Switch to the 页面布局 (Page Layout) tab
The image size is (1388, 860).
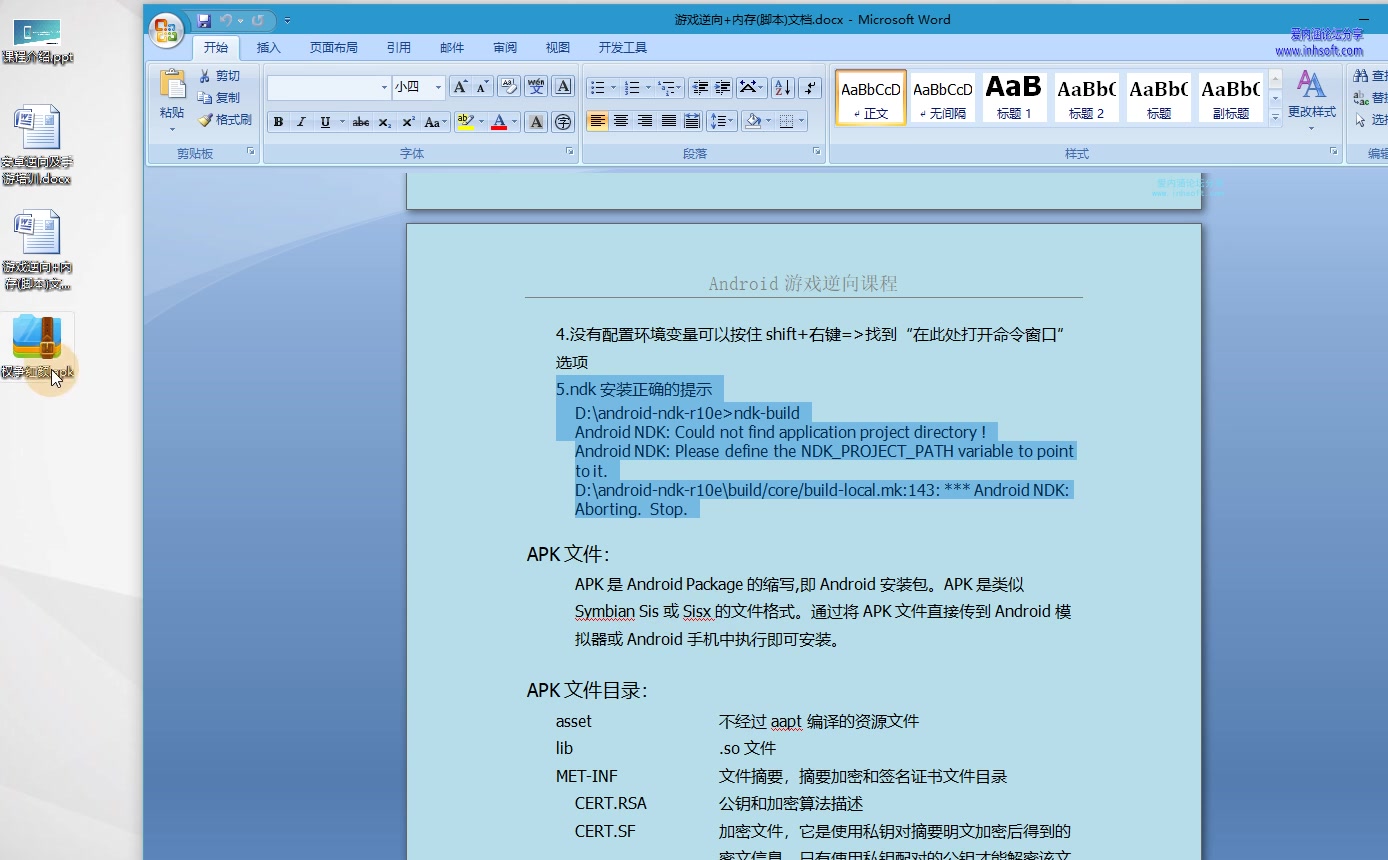pyautogui.click(x=333, y=47)
